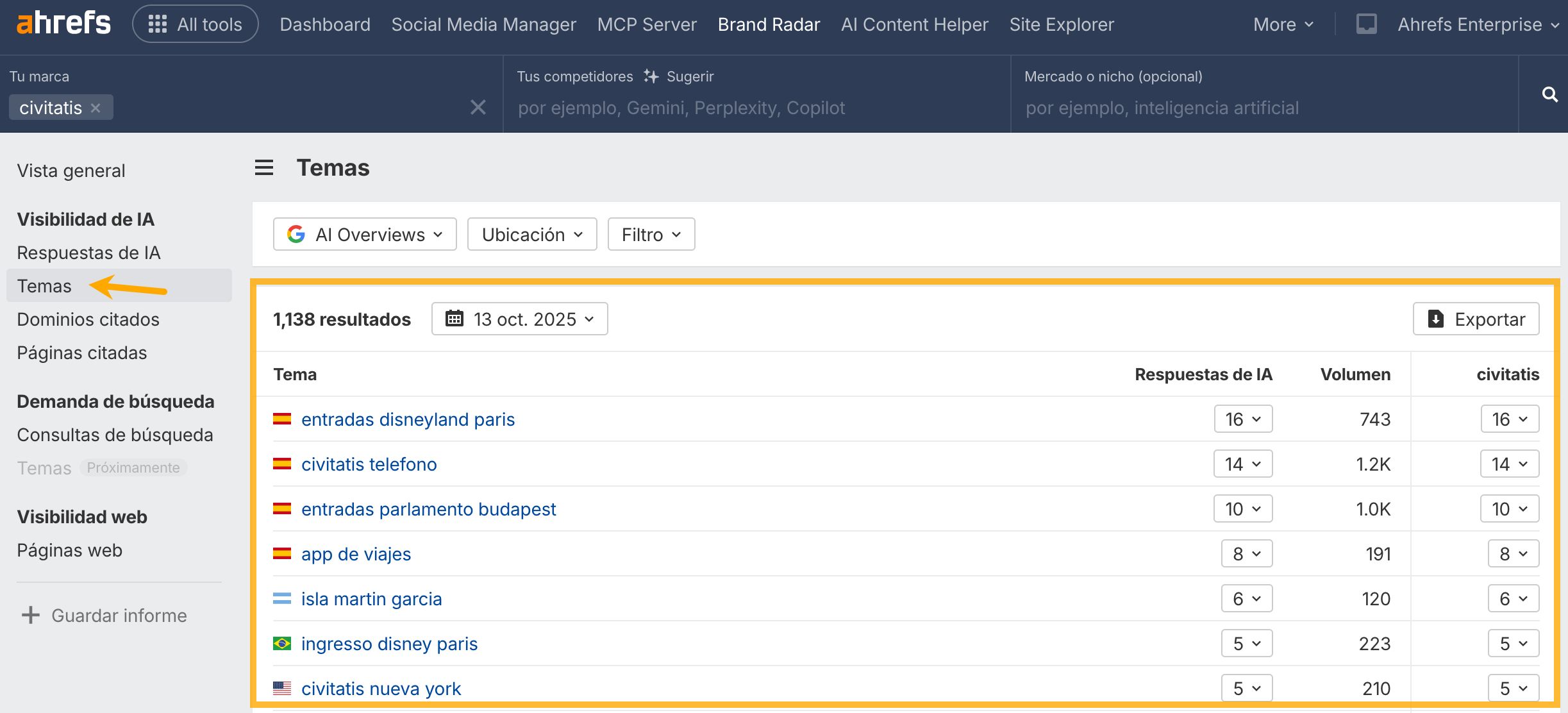Screen dimensions: 1568x713
Task: Expand More menu in top navigation
Action: [1283, 24]
